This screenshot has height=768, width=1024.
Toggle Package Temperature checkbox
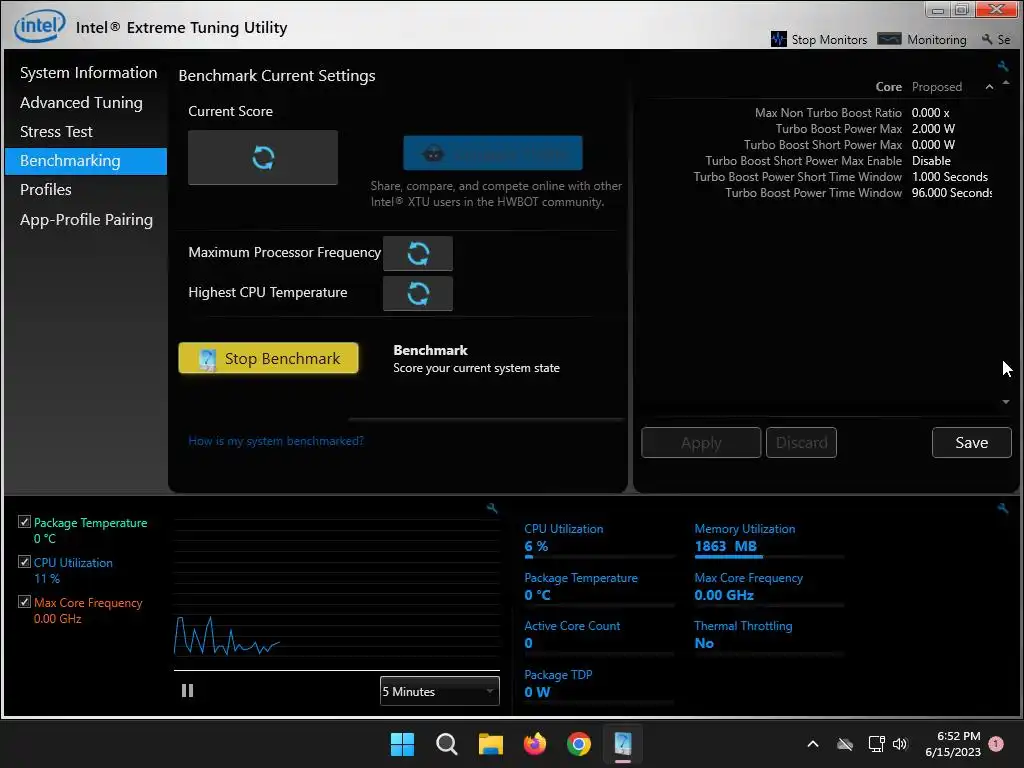point(25,522)
